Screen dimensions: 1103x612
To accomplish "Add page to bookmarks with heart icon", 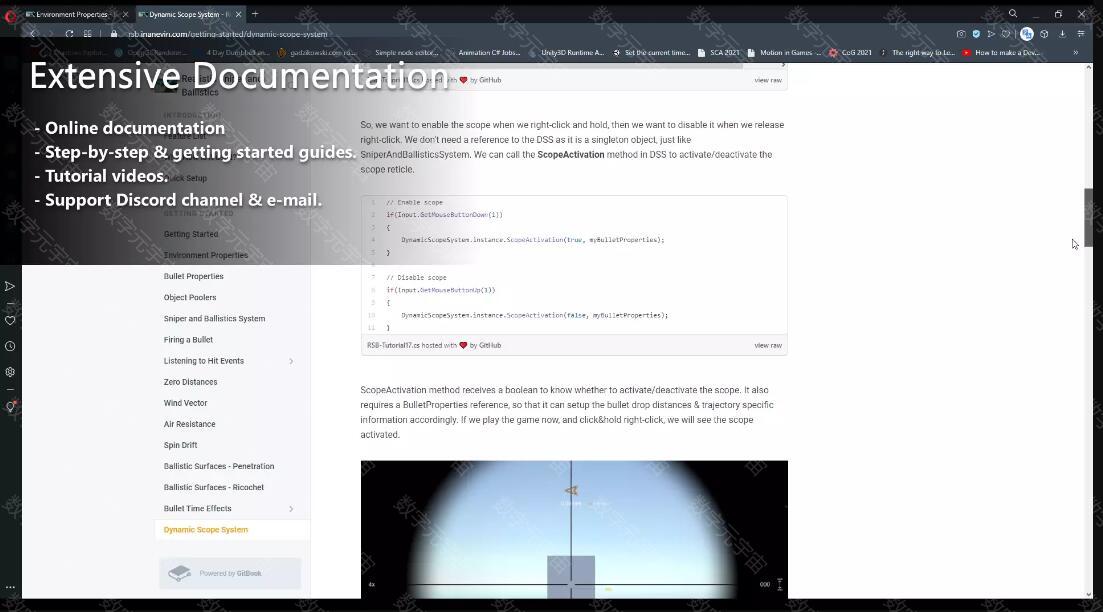I will 1006,34.
